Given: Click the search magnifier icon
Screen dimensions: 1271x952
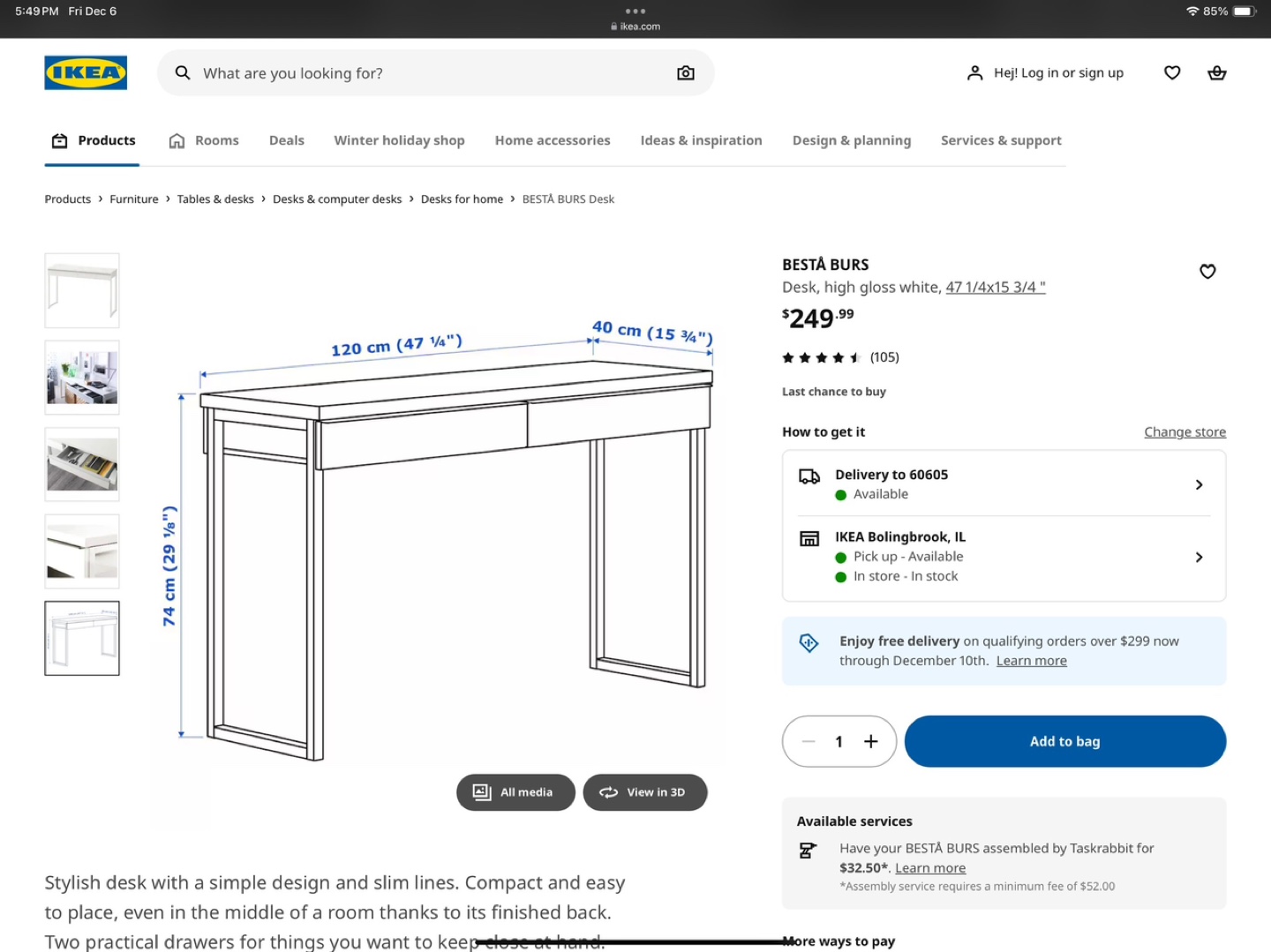Looking at the screenshot, I should click(183, 72).
